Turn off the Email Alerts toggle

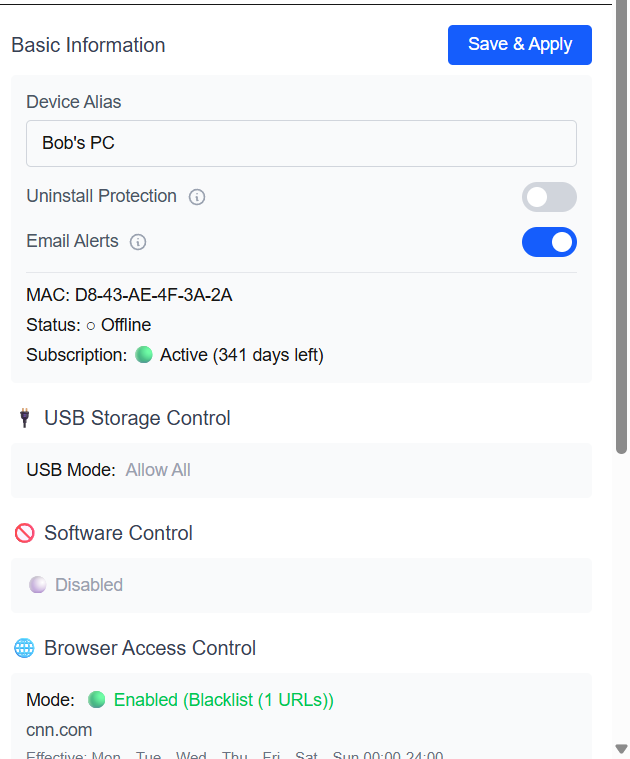pos(549,242)
